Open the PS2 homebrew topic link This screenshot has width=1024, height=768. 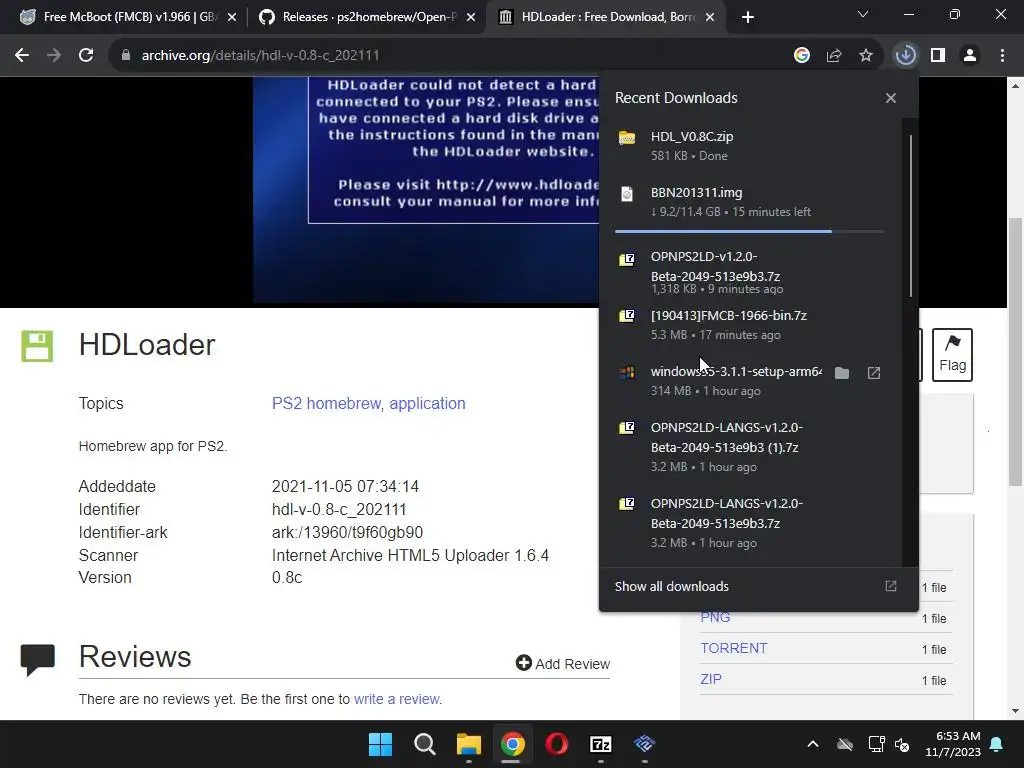tap(327, 404)
